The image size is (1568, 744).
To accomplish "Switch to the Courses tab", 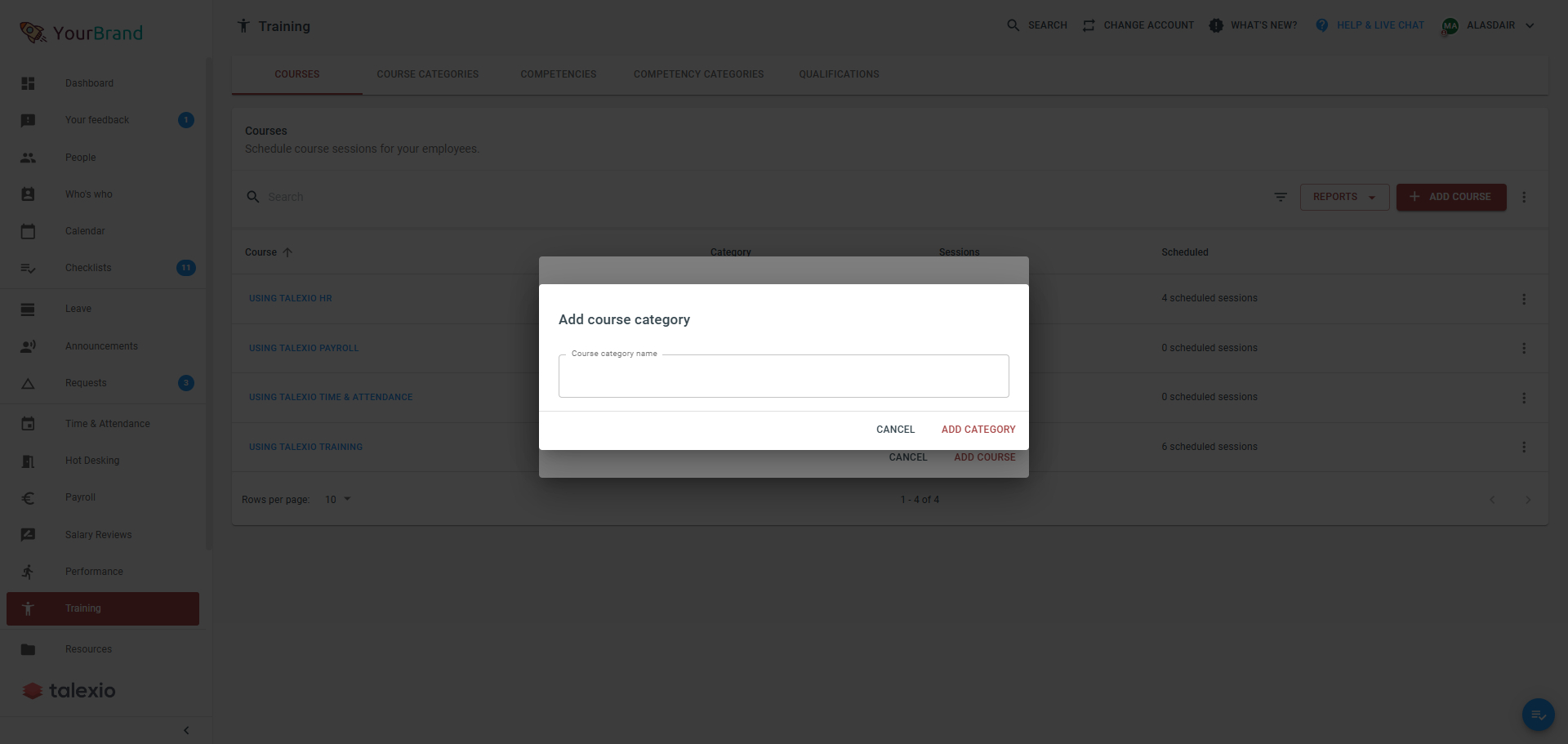I will (297, 74).
